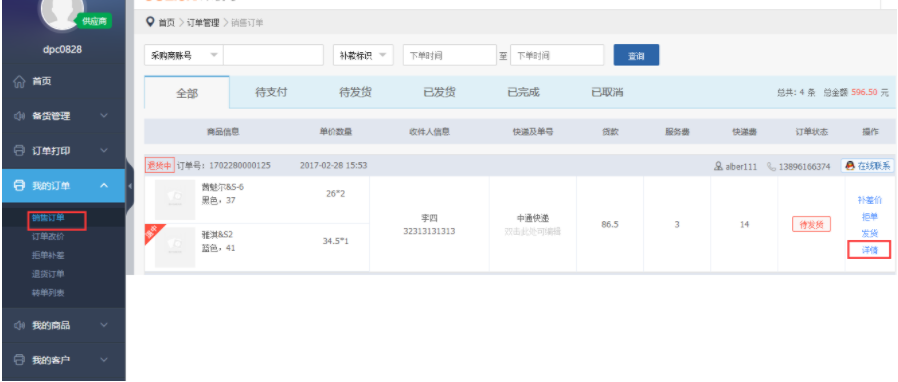This screenshot has height=382, width=898.
Task: Click the buyer alber111 user icon
Action: tap(718, 167)
